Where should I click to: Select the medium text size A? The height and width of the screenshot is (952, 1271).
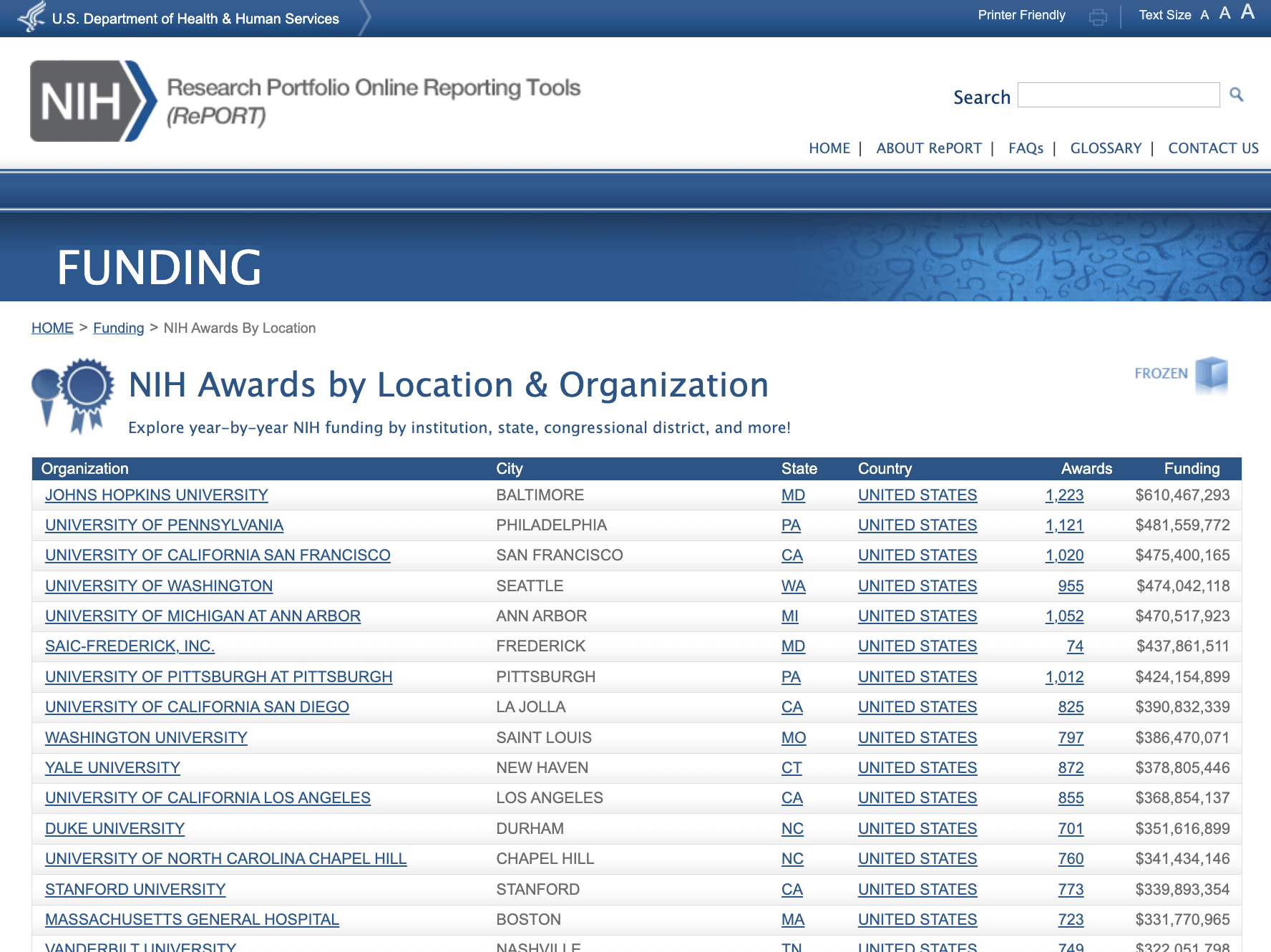pos(1224,14)
